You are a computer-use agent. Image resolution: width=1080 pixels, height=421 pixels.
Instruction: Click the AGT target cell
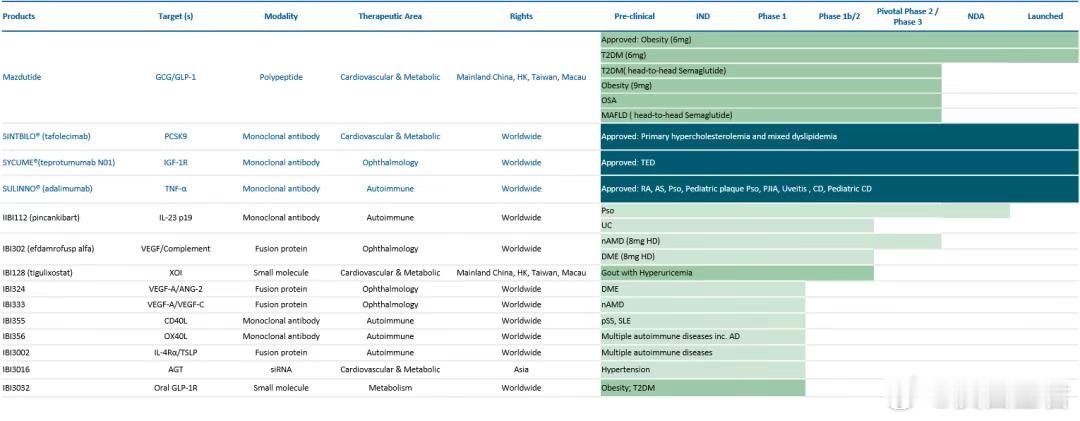tap(176, 369)
